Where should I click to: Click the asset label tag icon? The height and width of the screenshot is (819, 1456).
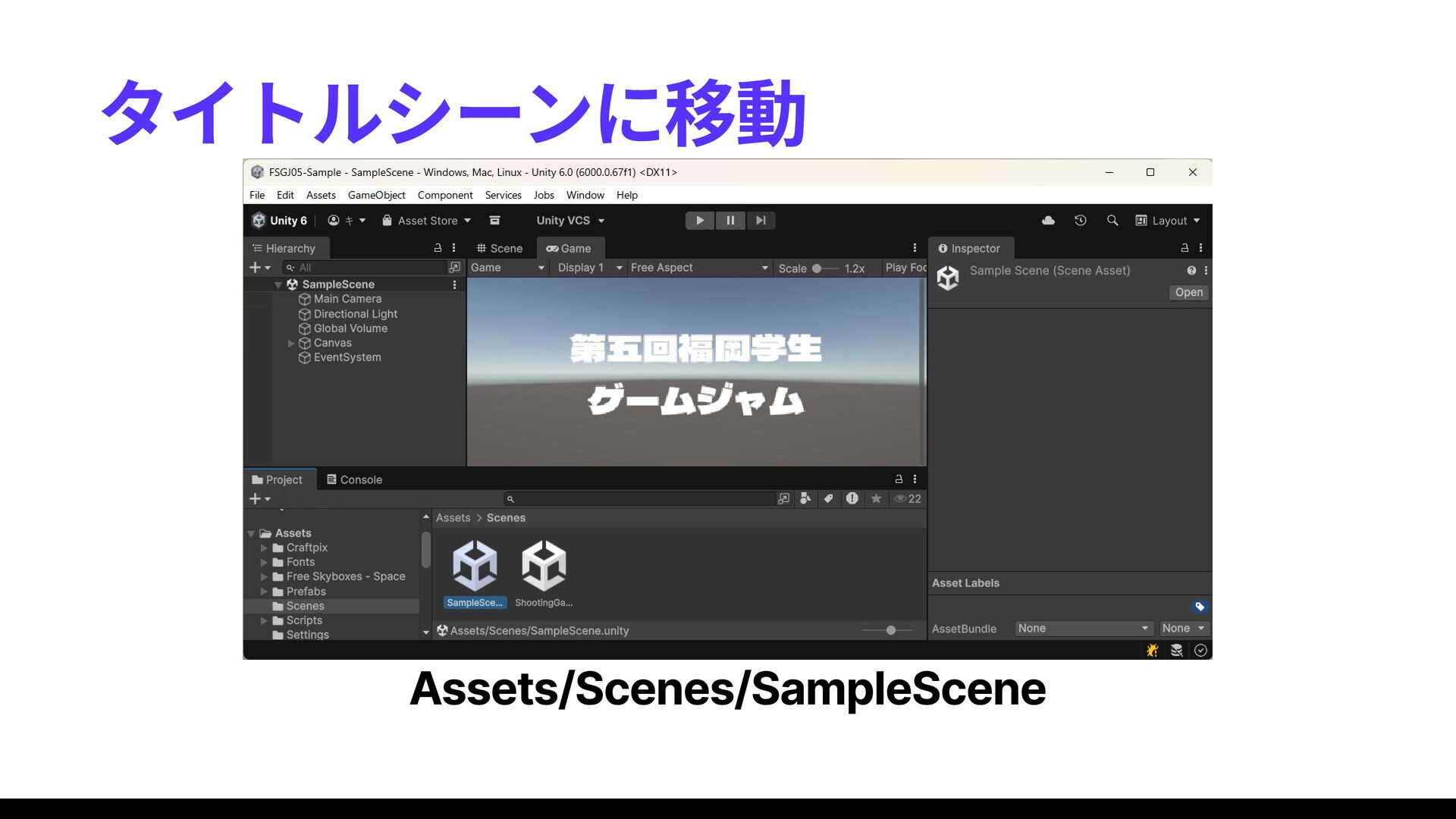click(x=1199, y=607)
